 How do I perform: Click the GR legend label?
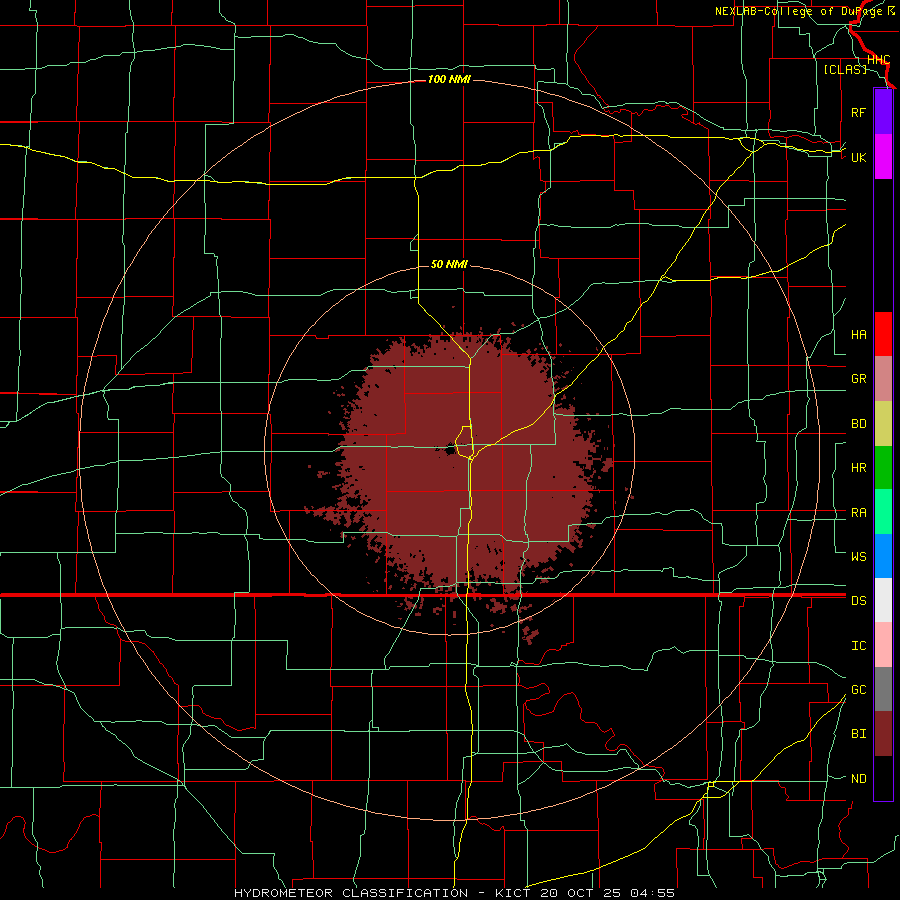click(x=859, y=379)
